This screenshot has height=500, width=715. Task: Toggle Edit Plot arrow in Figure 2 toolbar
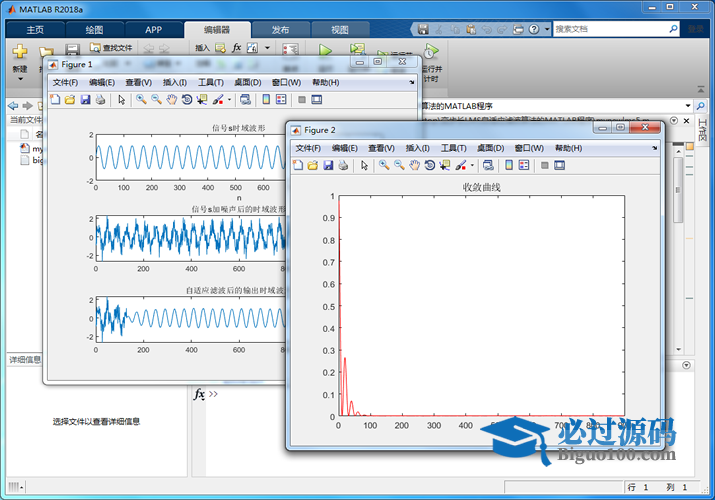click(x=362, y=165)
